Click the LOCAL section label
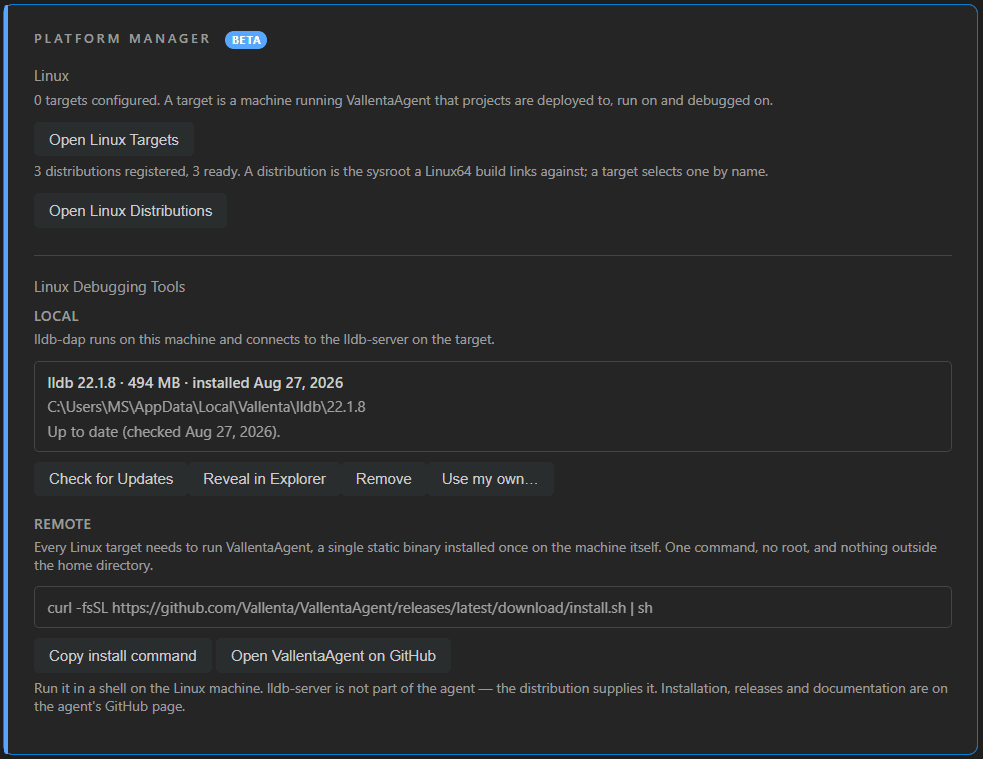Screen dimensions: 983x759 point(56,317)
